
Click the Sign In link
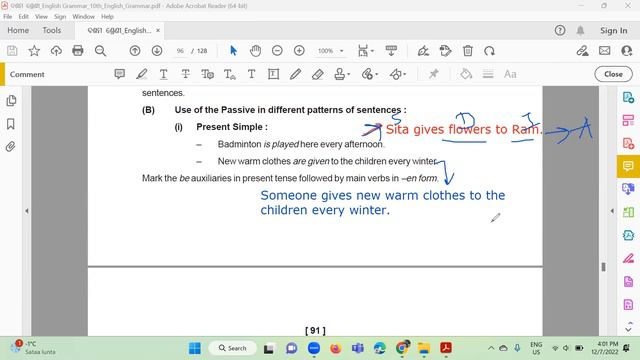(613, 30)
